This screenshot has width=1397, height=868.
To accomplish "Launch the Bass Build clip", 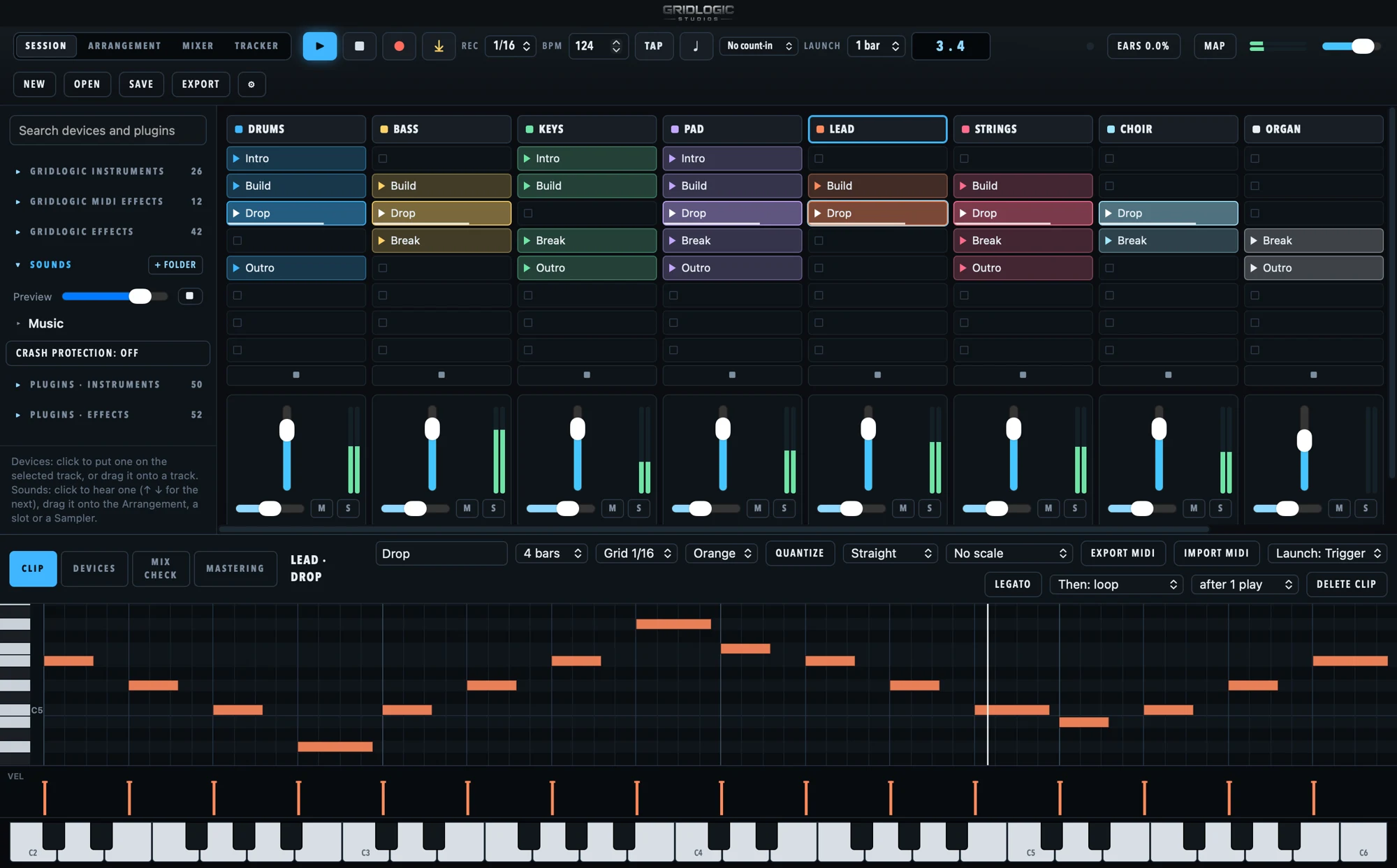I will pyautogui.click(x=441, y=186).
